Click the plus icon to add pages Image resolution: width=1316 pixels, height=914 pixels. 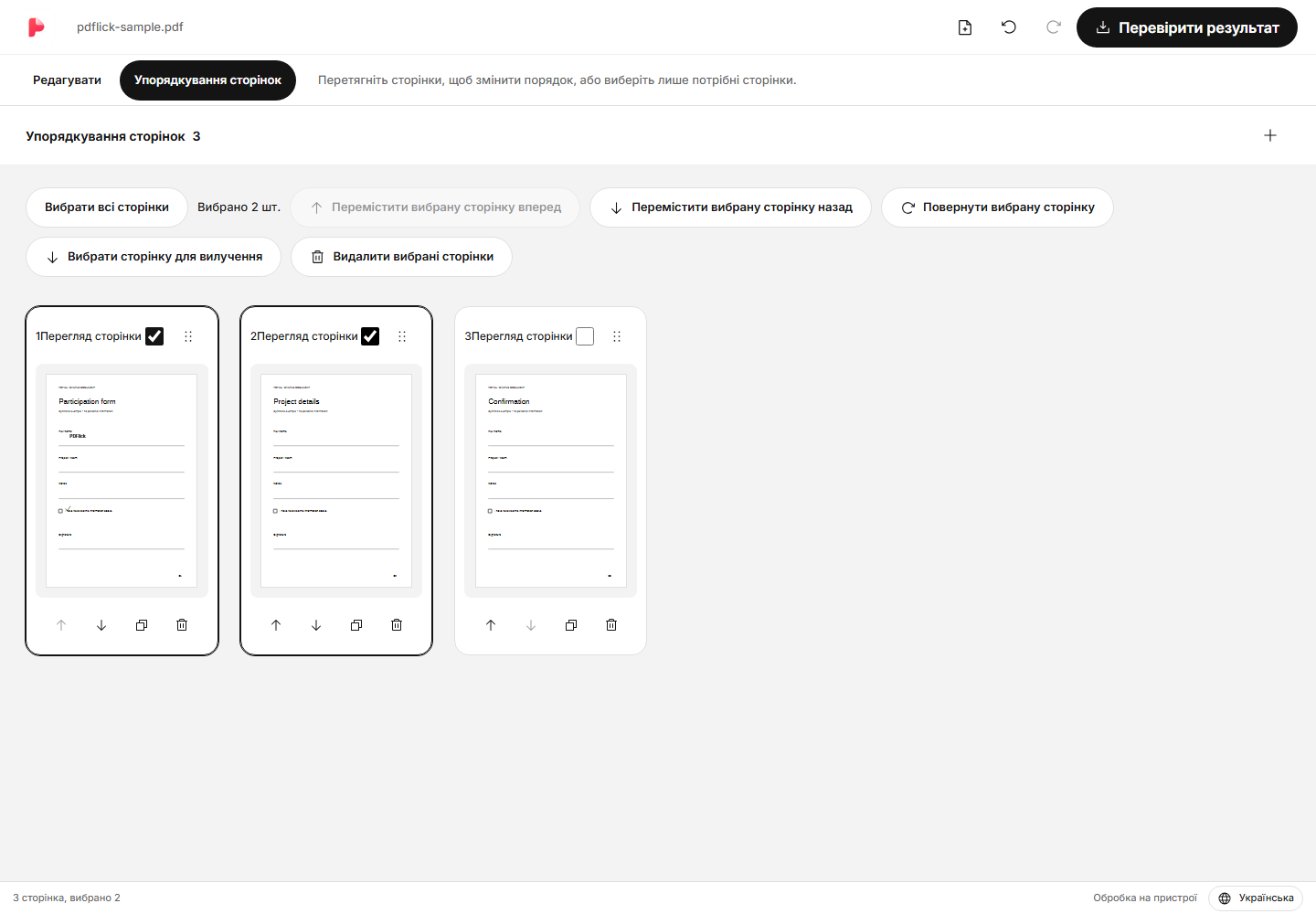coord(1270,135)
